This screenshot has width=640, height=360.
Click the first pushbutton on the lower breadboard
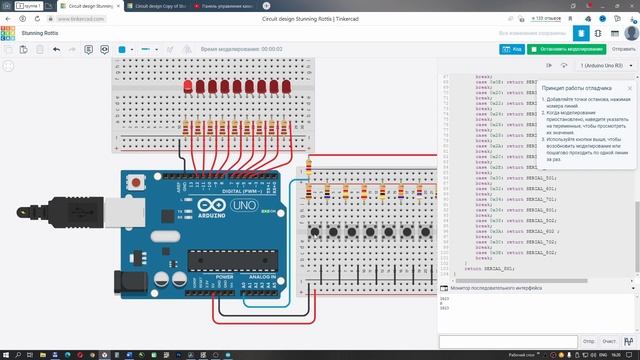click(x=315, y=232)
